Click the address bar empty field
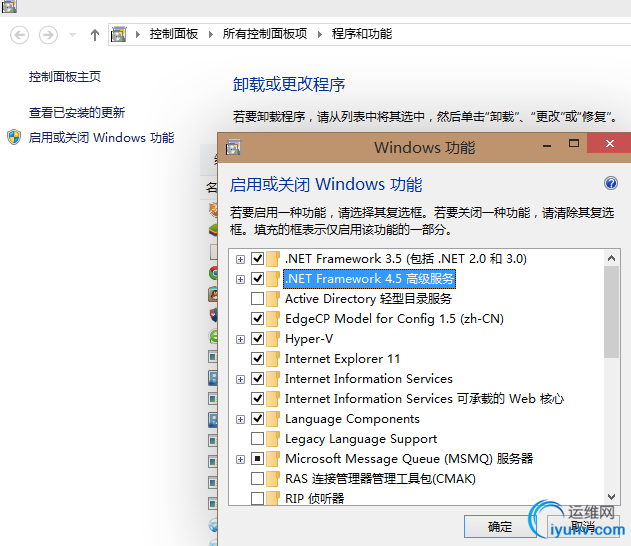The image size is (631, 546). point(511,35)
